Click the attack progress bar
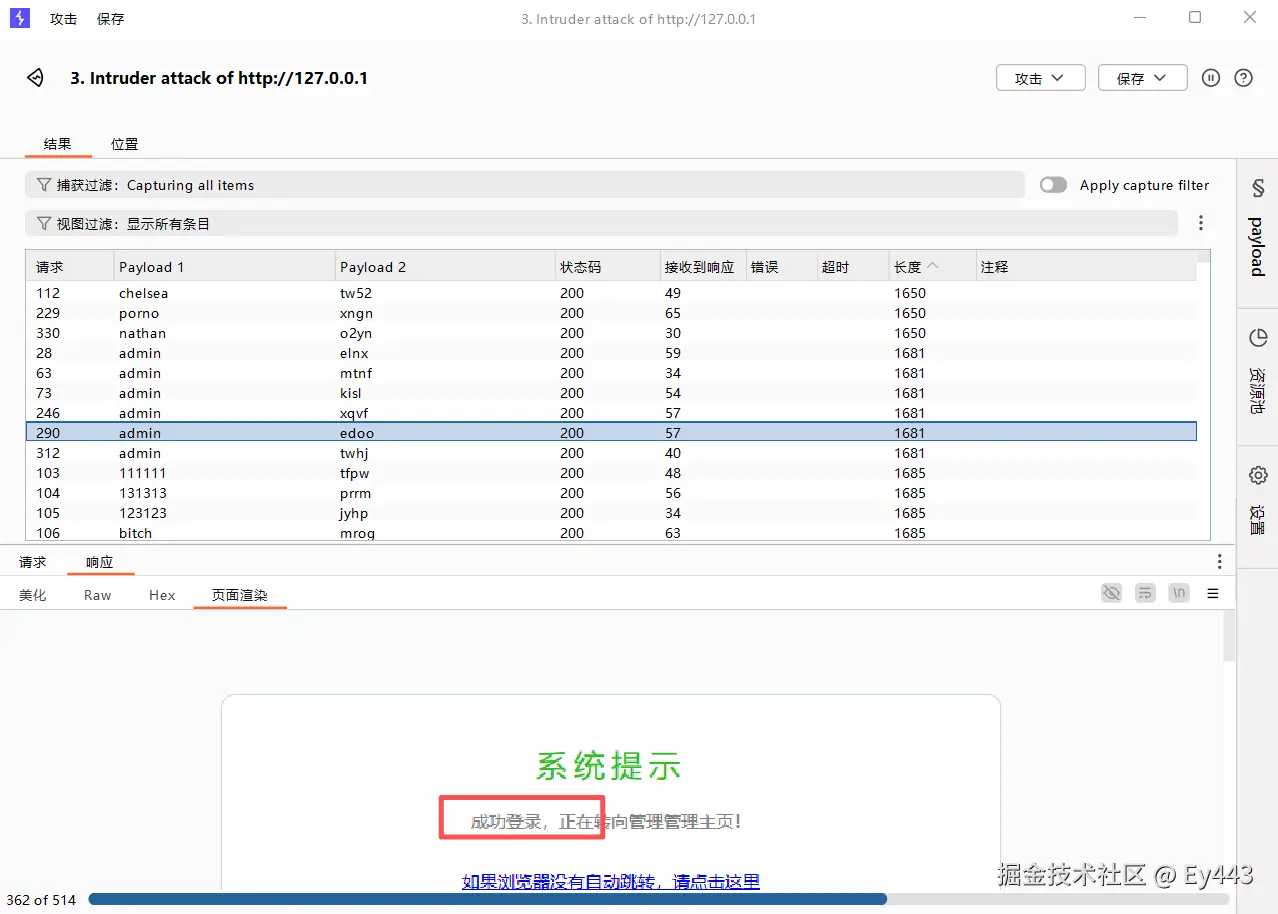Viewport: 1278px width, 914px height. pyautogui.click(x=658, y=899)
